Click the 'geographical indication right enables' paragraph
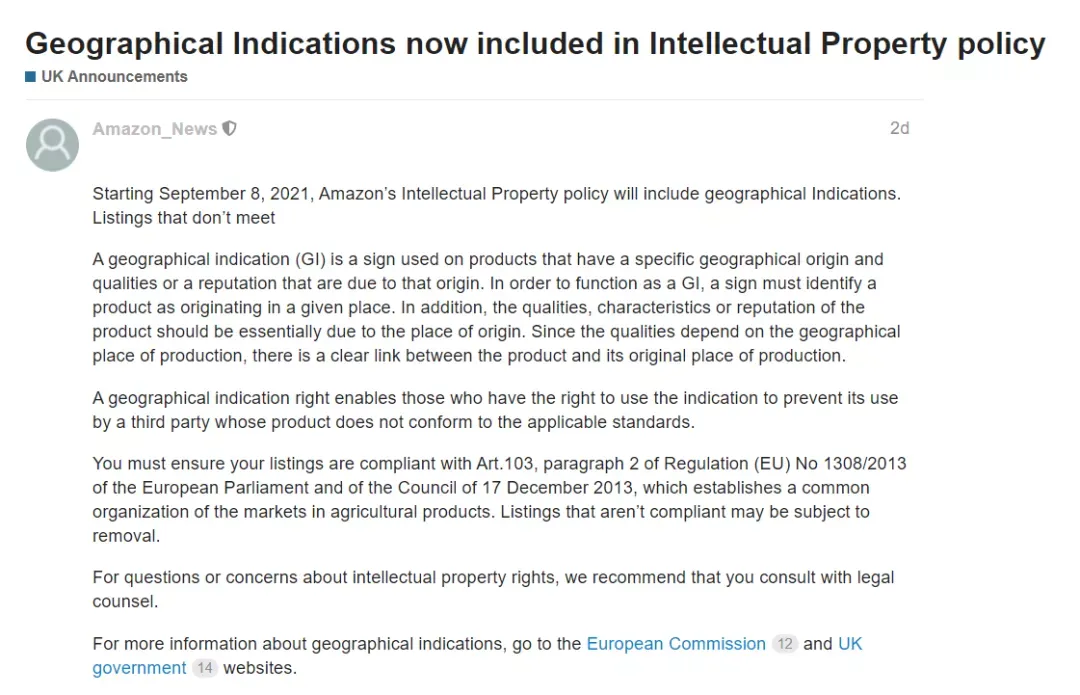The width and height of the screenshot is (1080, 695). coord(495,410)
